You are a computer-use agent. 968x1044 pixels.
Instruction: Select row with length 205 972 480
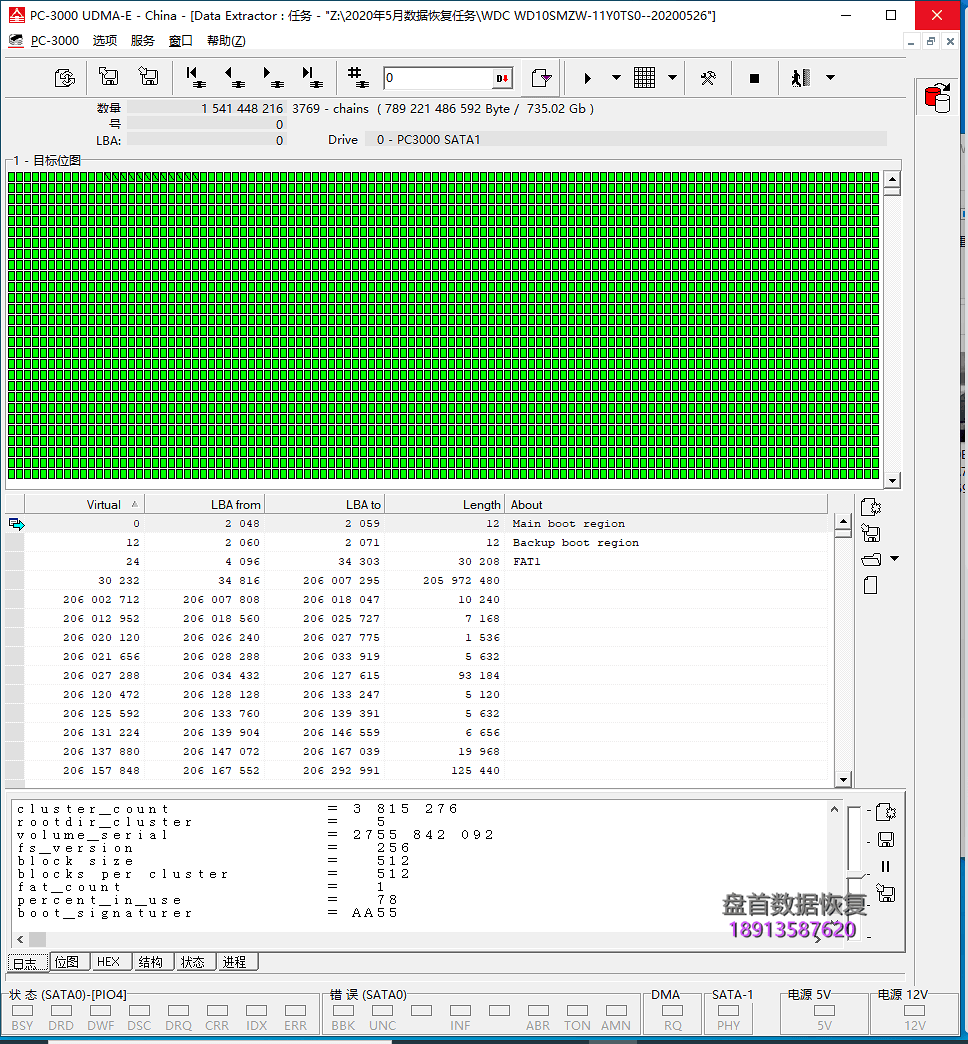tap(416, 581)
